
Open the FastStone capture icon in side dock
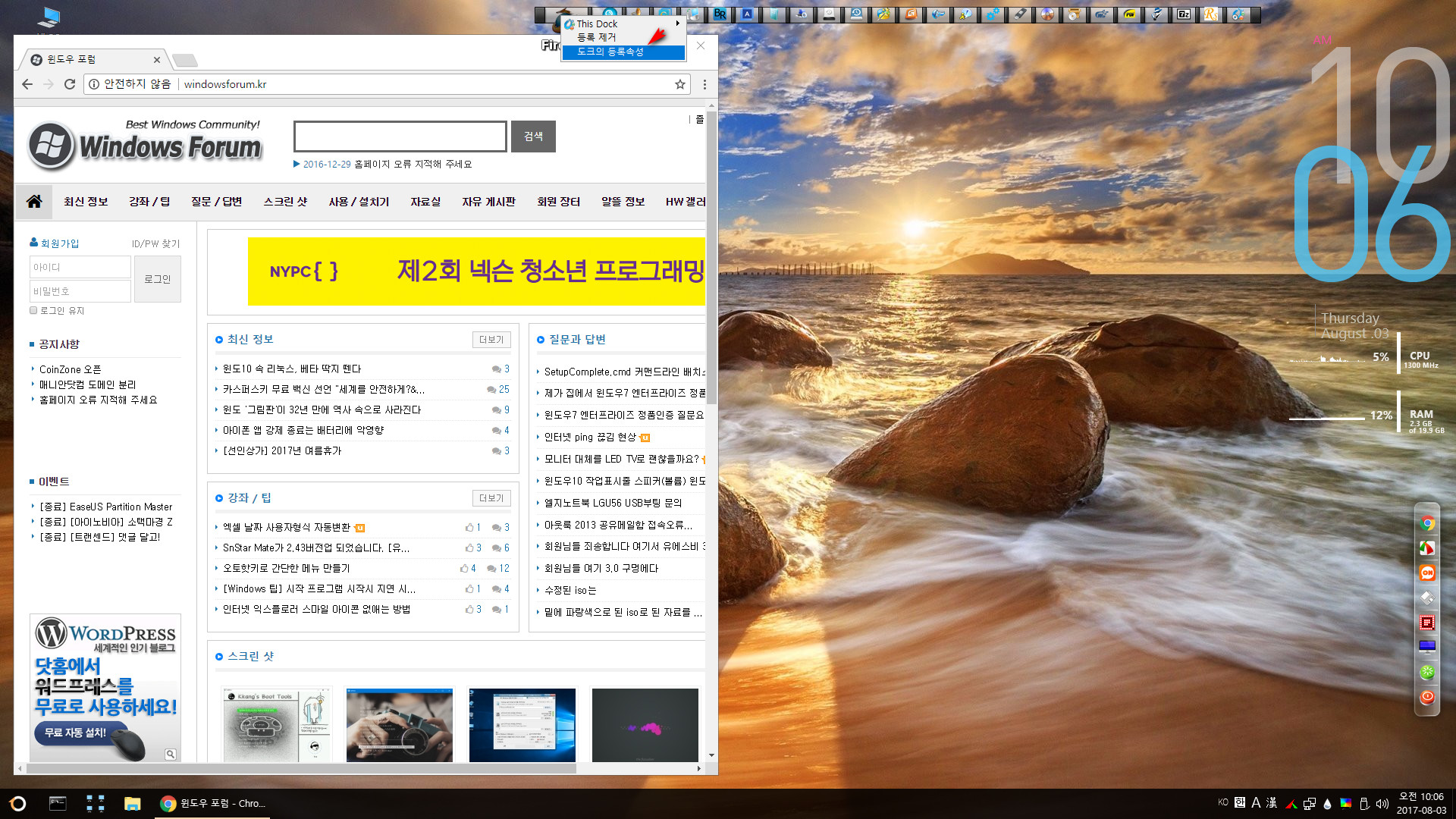tap(1427, 548)
